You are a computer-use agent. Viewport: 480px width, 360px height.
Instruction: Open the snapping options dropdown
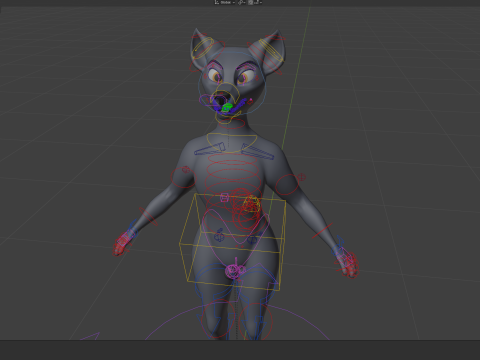click(258, 2)
